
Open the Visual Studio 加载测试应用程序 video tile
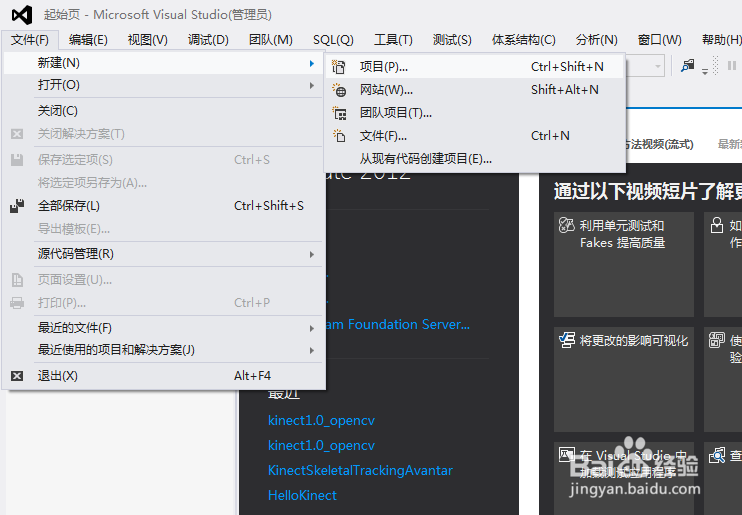(624, 478)
